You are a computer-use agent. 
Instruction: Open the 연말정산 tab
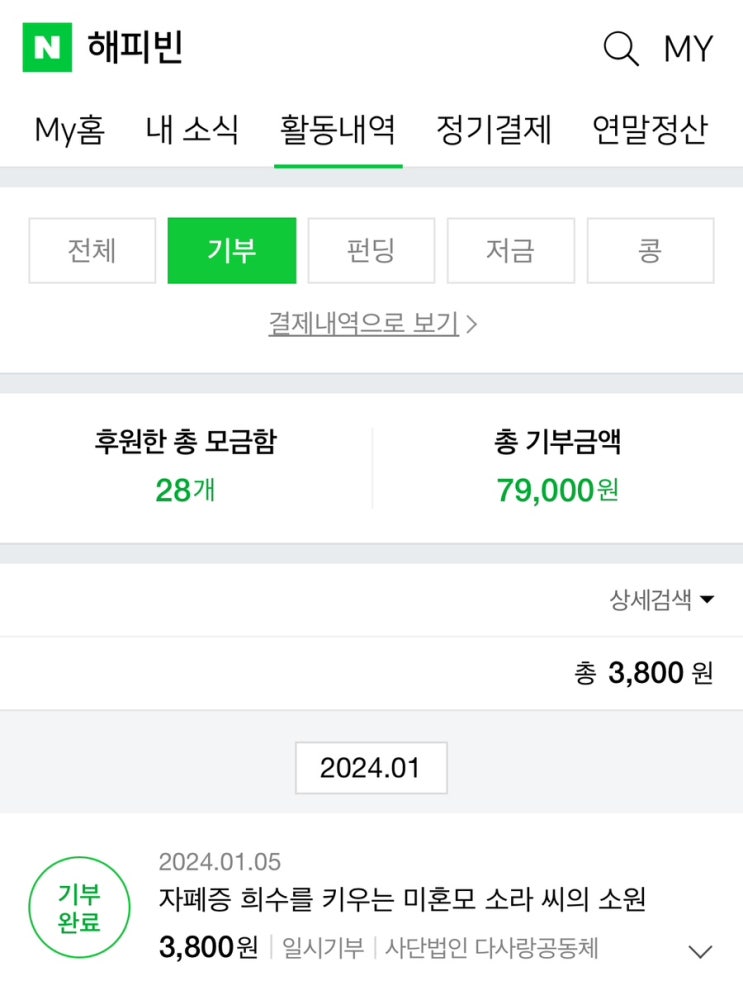[x=650, y=129]
